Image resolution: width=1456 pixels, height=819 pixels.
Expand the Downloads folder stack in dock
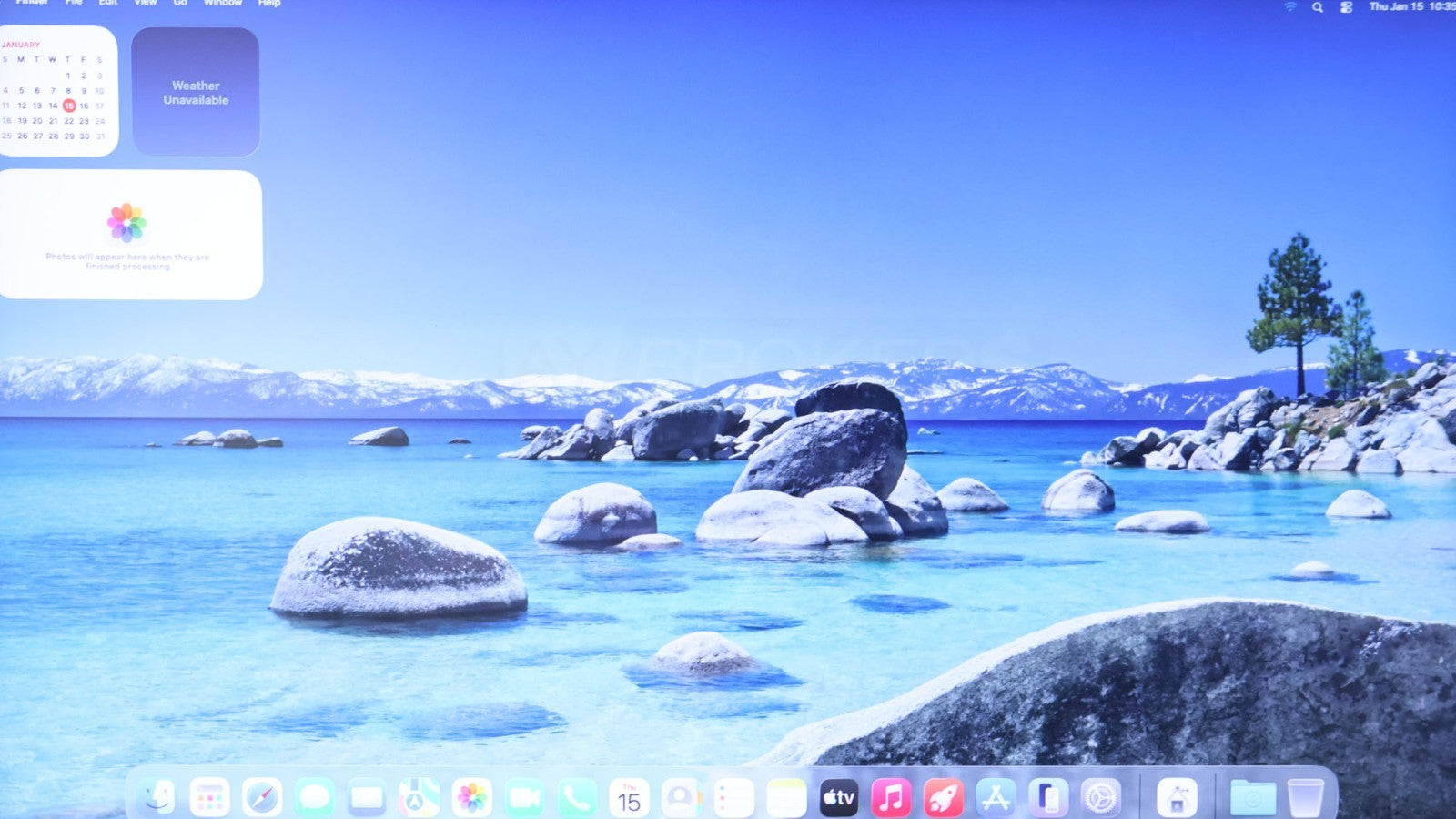tap(1252, 798)
